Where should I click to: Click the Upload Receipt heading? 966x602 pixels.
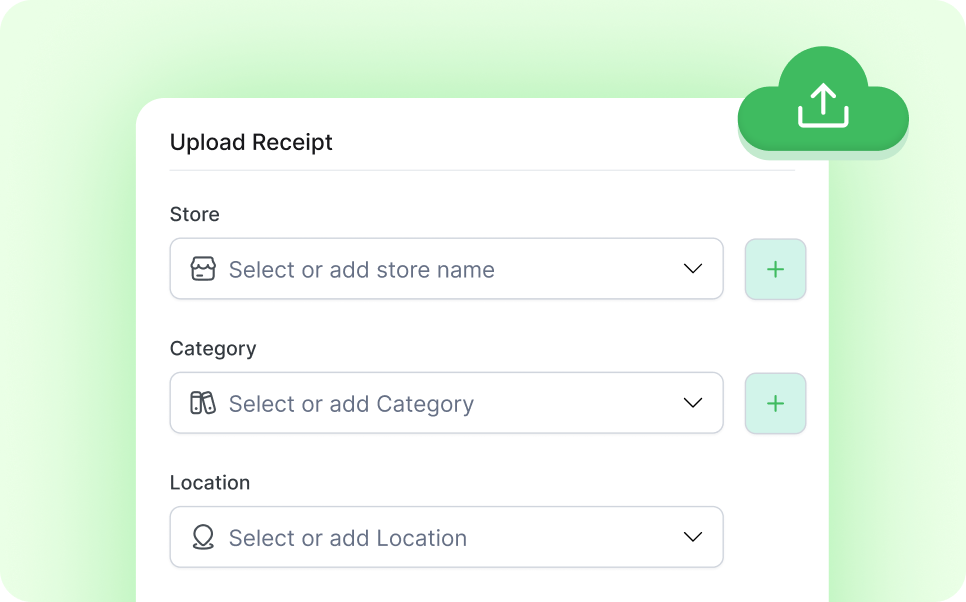pos(251,142)
